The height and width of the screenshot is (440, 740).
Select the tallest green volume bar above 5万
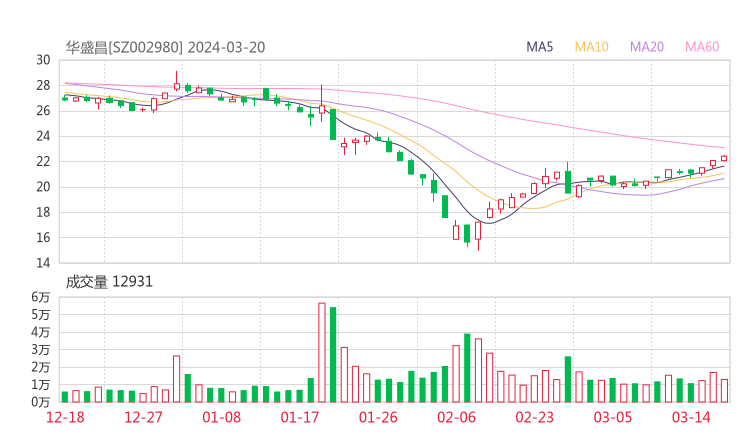click(x=333, y=355)
